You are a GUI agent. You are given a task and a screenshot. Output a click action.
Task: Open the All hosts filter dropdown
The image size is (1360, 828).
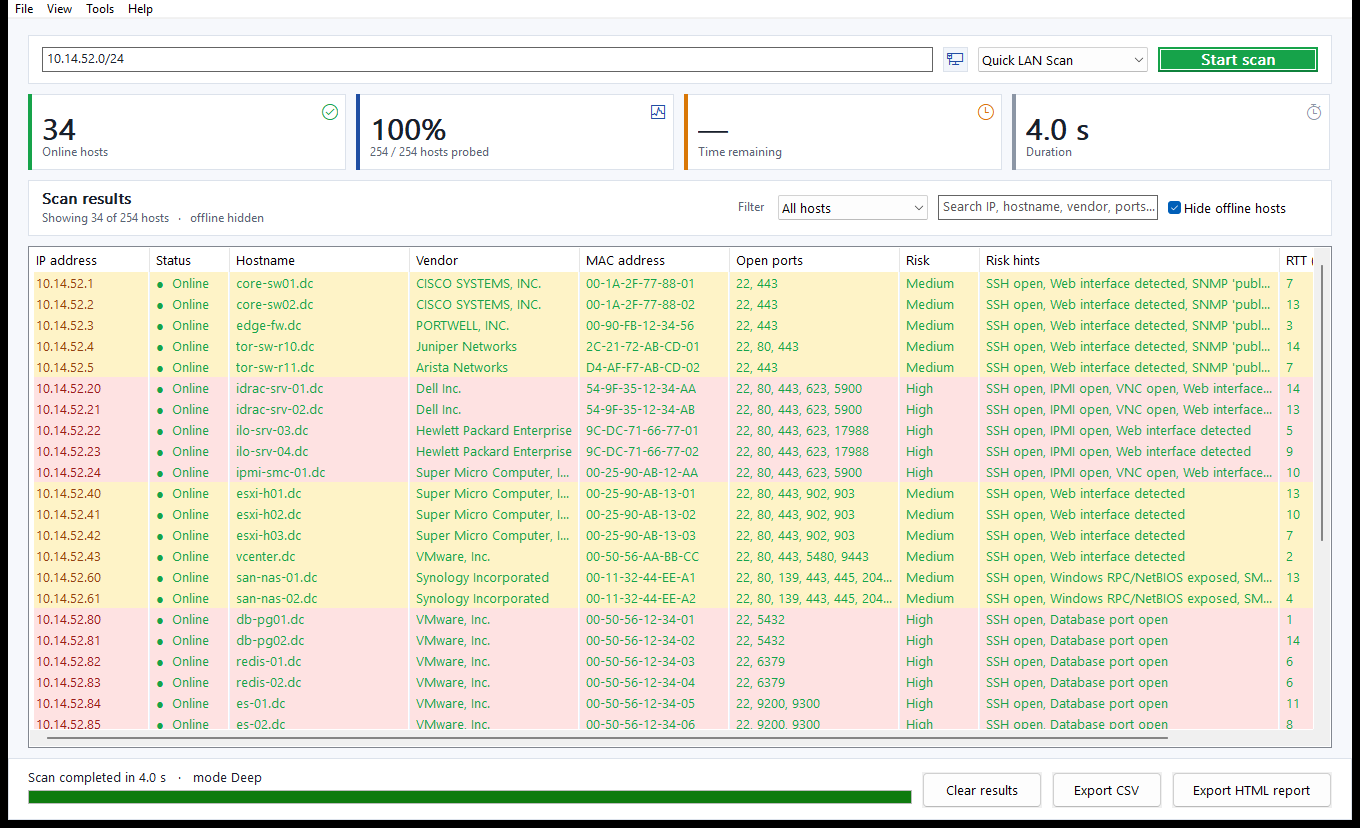click(853, 208)
